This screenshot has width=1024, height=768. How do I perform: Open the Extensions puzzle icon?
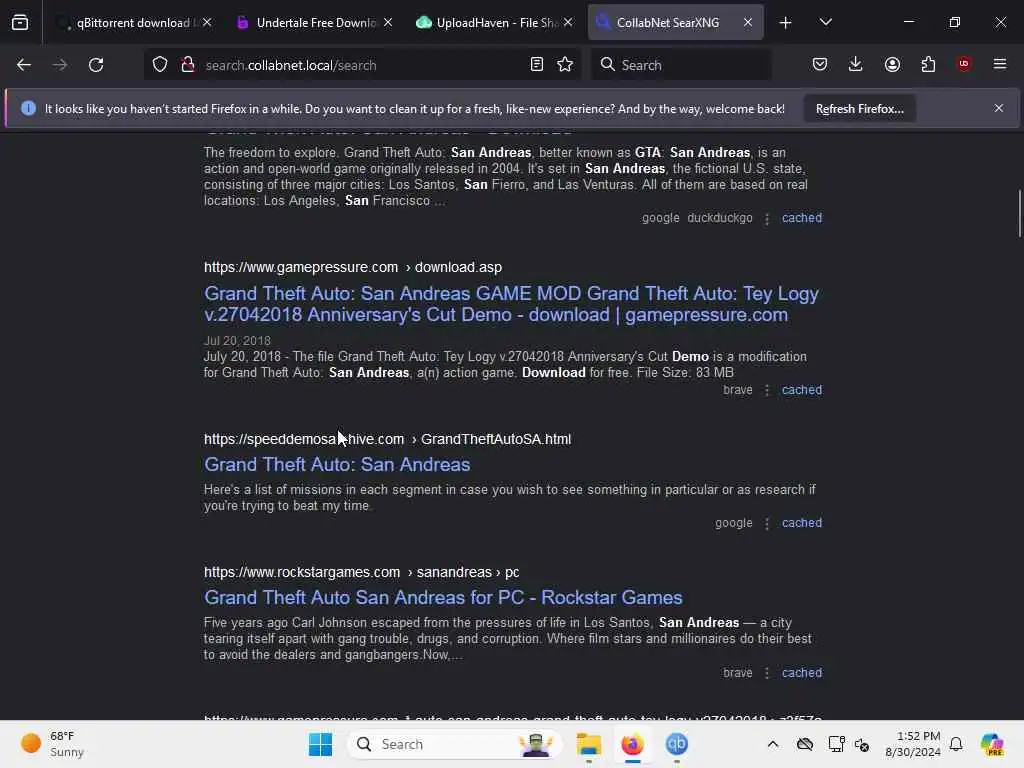click(928, 65)
